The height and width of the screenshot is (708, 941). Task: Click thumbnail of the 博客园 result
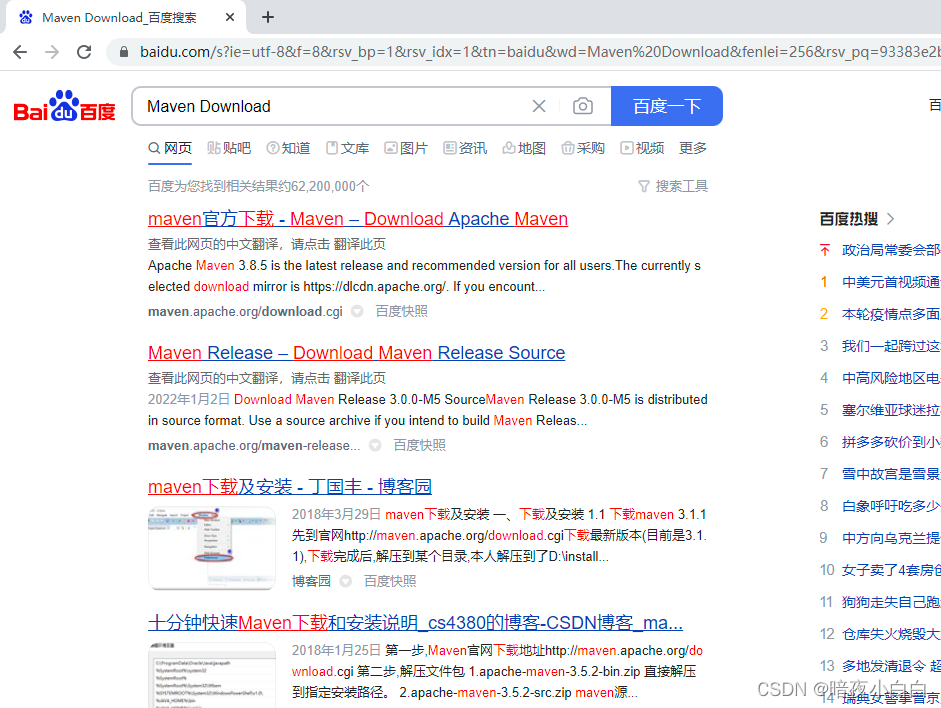pos(212,548)
